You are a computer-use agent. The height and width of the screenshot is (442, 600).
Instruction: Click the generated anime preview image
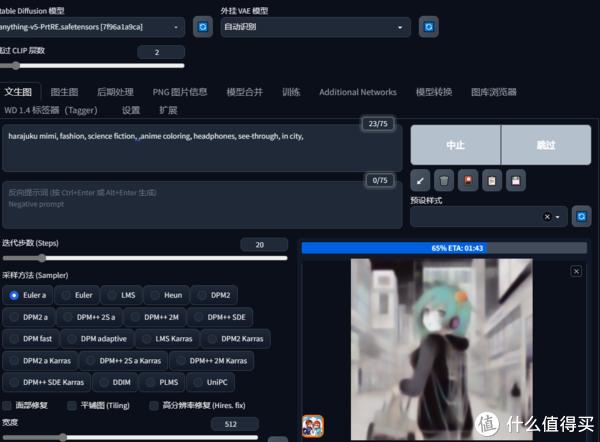point(442,349)
